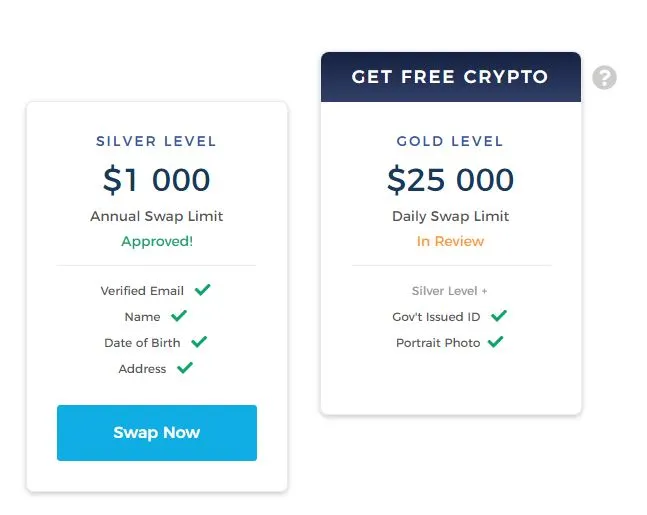Click the Swap Now button
This screenshot has width=647, height=515.
click(x=157, y=433)
